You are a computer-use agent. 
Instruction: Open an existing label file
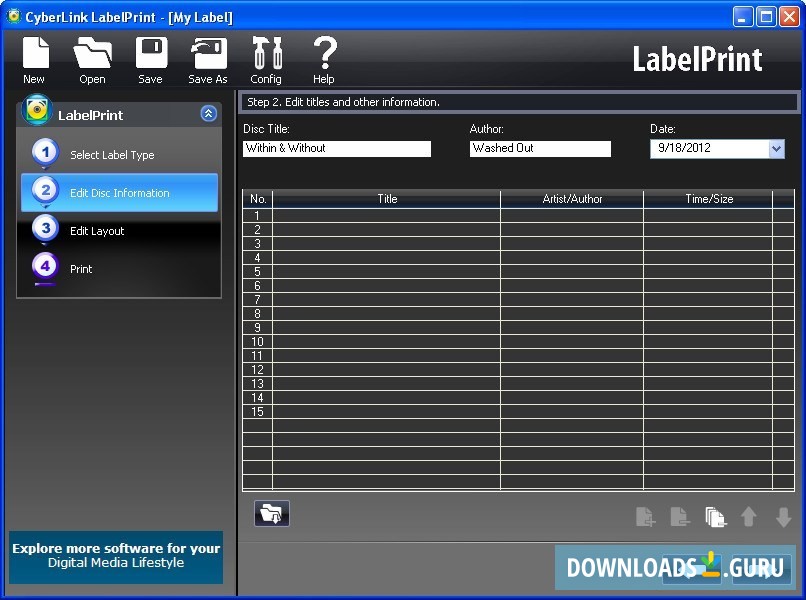(92, 57)
